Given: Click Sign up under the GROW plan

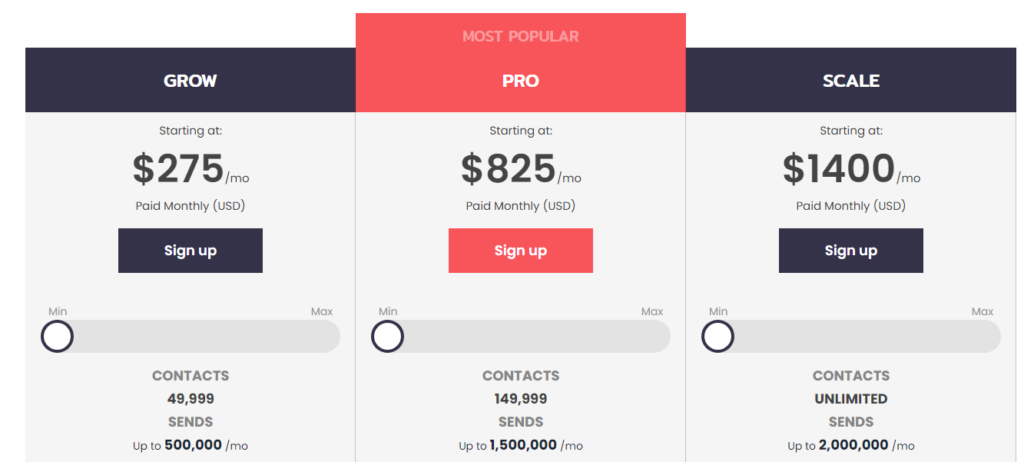Looking at the screenshot, I should coord(190,250).
